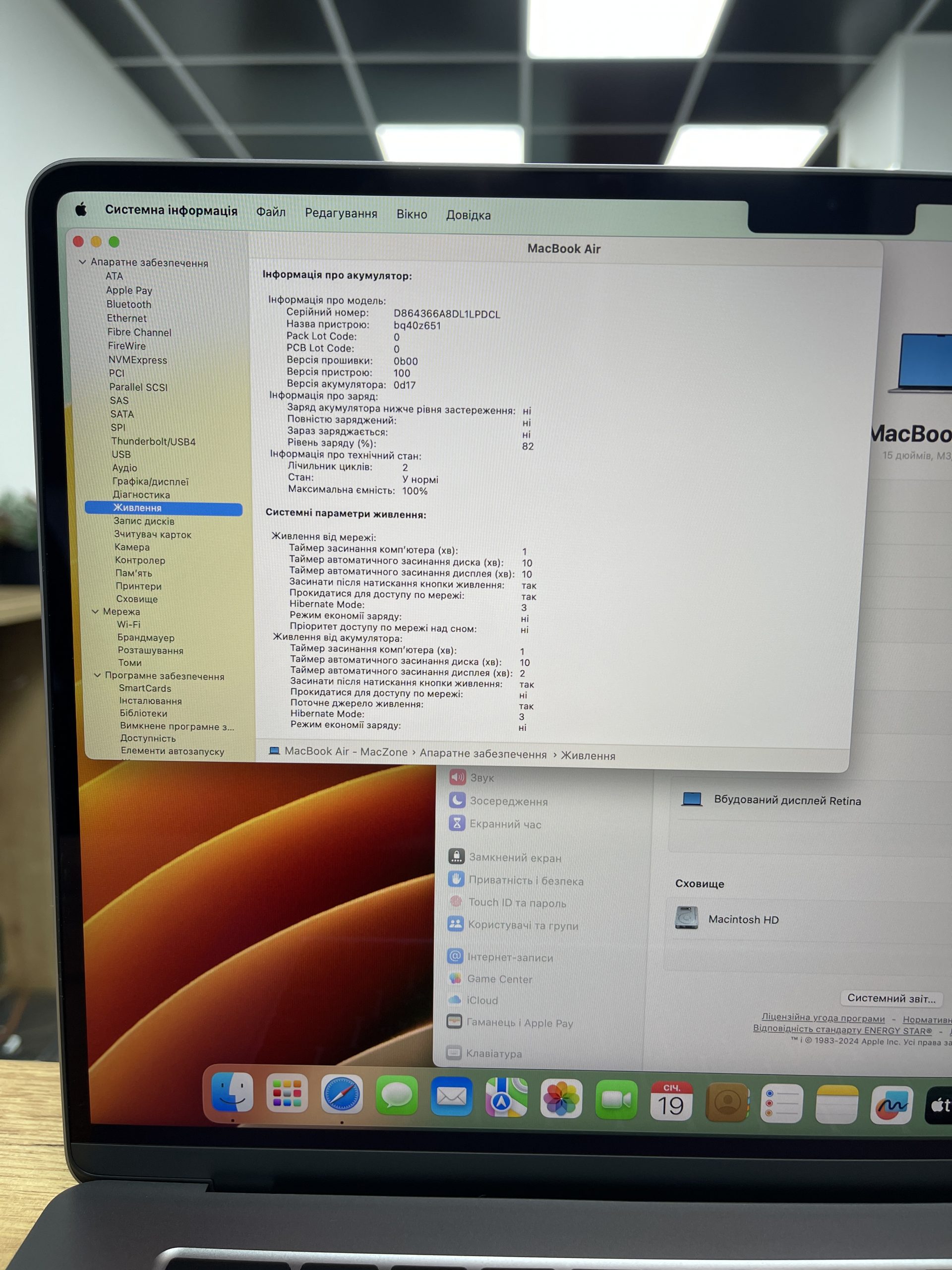Open Calendar showing 19 in Dock
The width and height of the screenshot is (952, 1270).
671,1101
